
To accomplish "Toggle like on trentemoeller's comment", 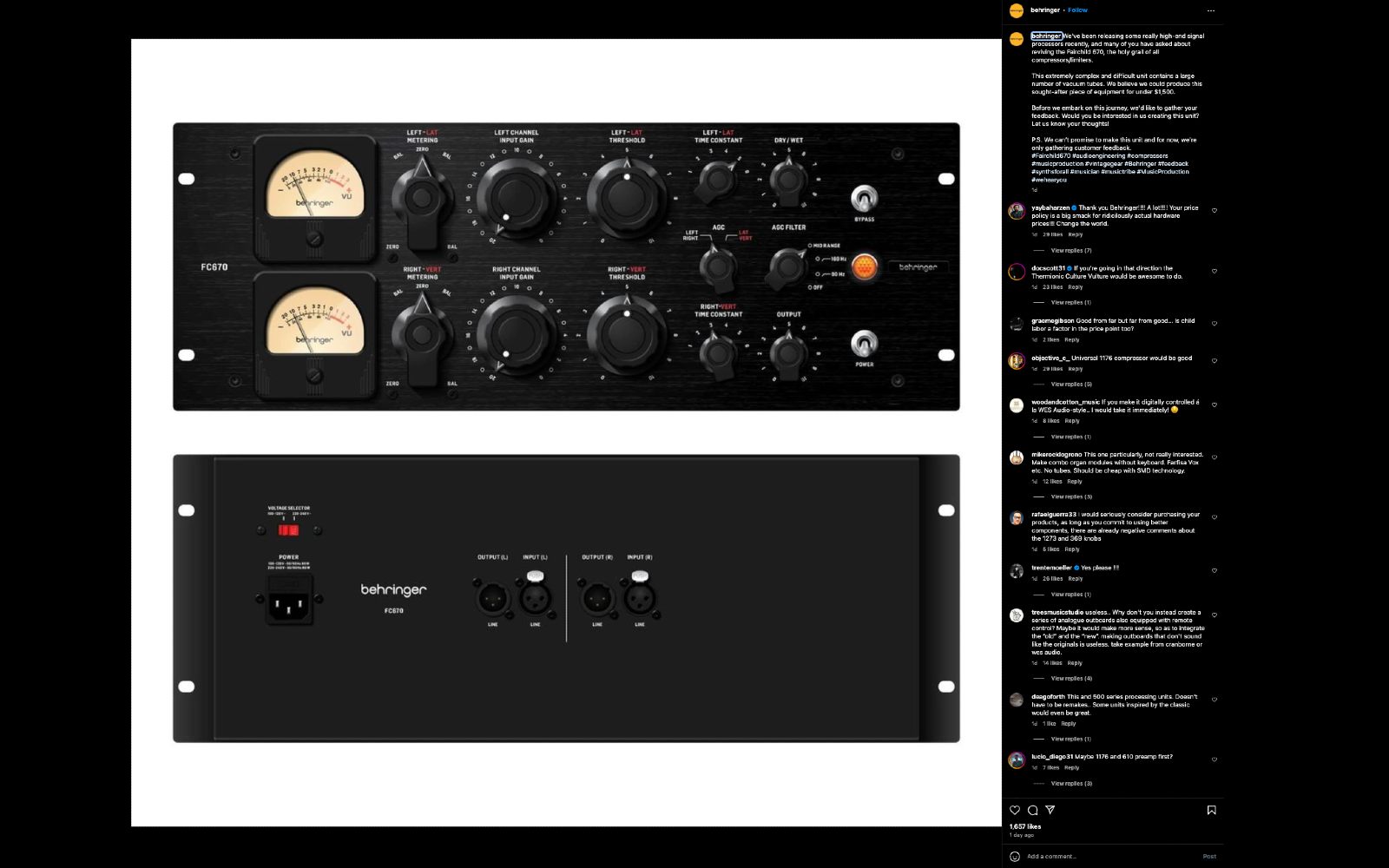I will 1214,571.
